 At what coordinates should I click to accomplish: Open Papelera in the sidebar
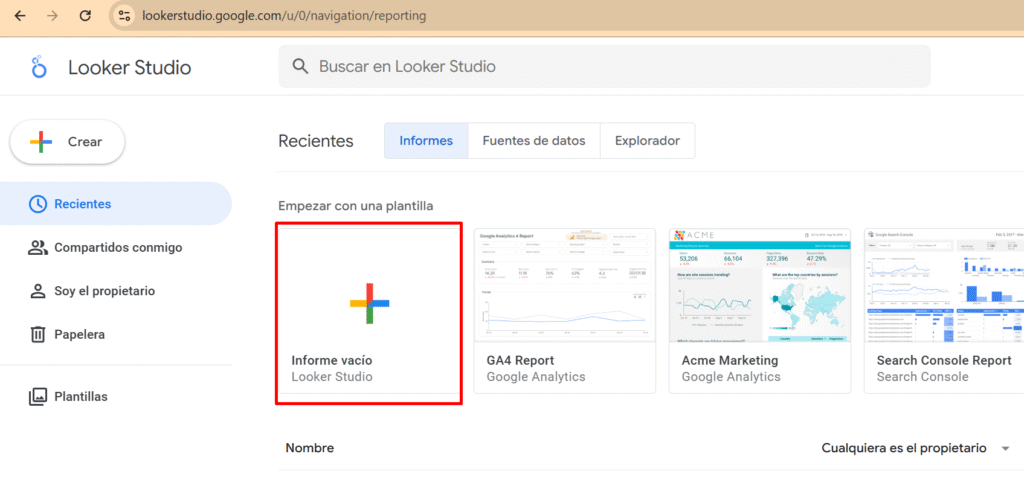116,334
